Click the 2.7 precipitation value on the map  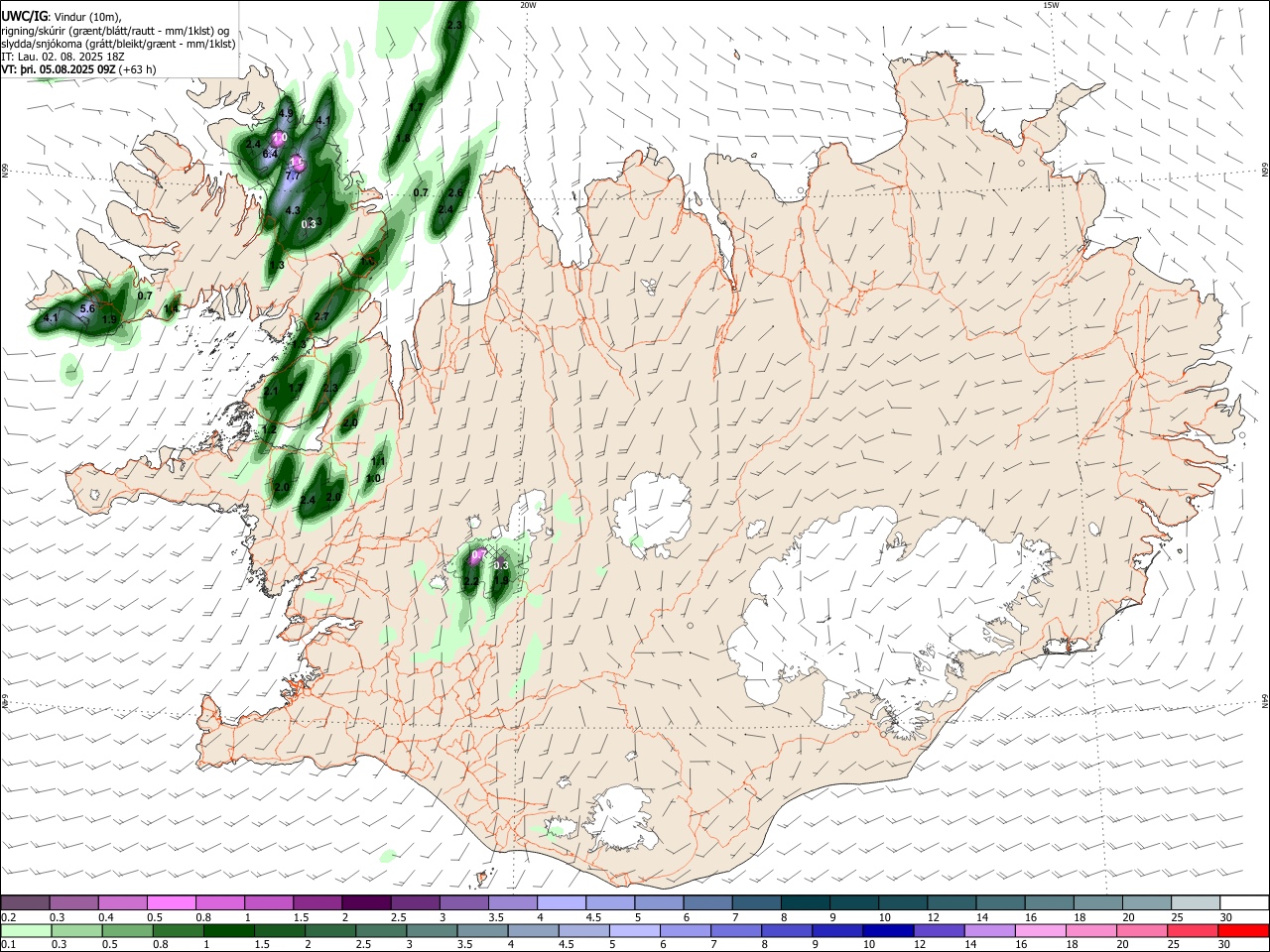point(321,316)
